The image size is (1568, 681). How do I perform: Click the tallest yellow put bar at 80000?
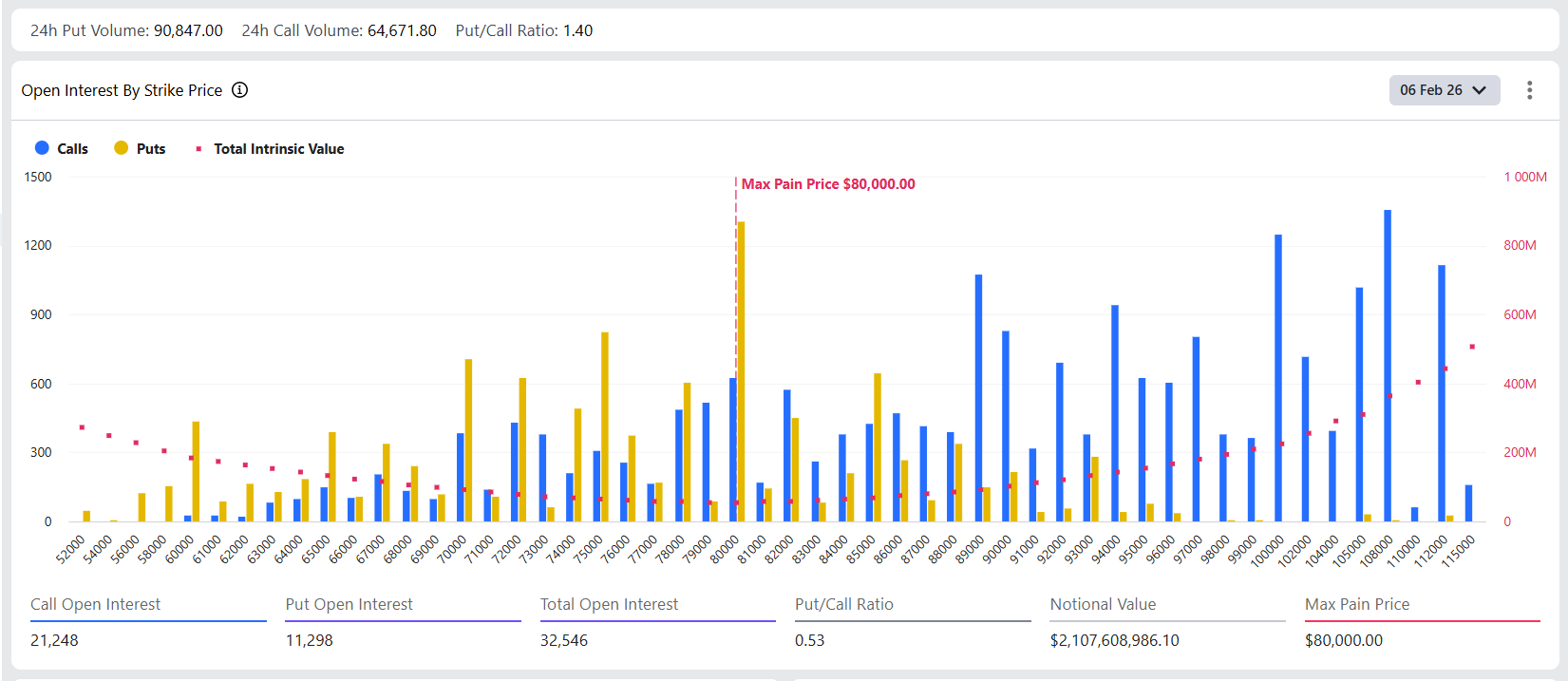pos(741,370)
